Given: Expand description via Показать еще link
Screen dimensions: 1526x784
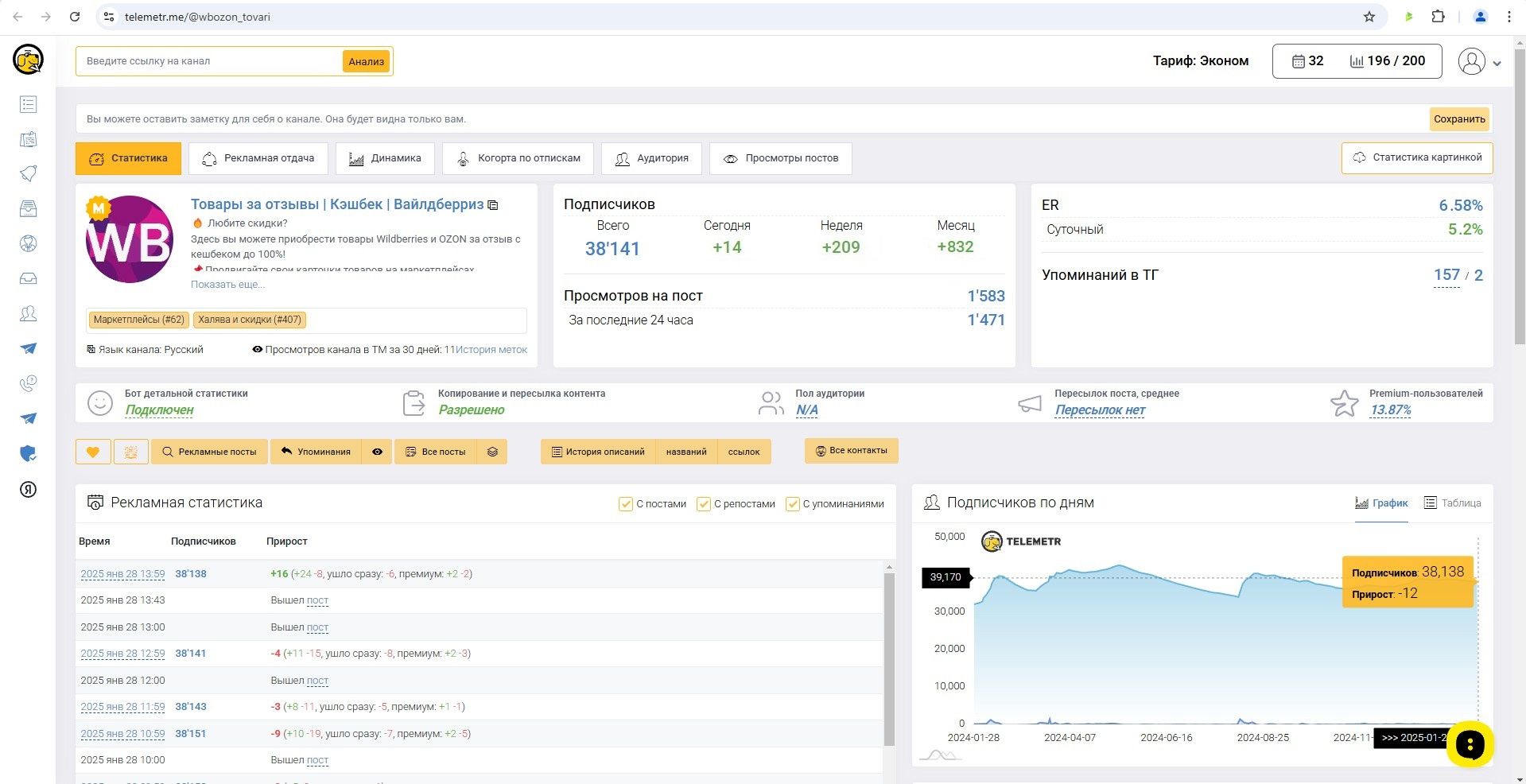Looking at the screenshot, I should pyautogui.click(x=227, y=285).
